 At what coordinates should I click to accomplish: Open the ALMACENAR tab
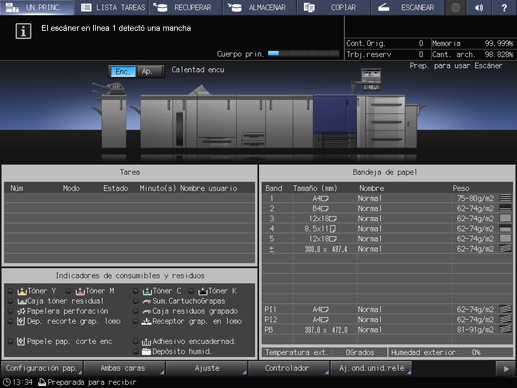[260, 7]
